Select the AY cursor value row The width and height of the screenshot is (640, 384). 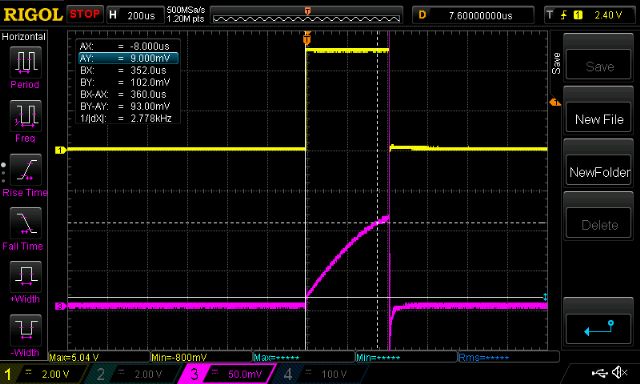point(128,58)
